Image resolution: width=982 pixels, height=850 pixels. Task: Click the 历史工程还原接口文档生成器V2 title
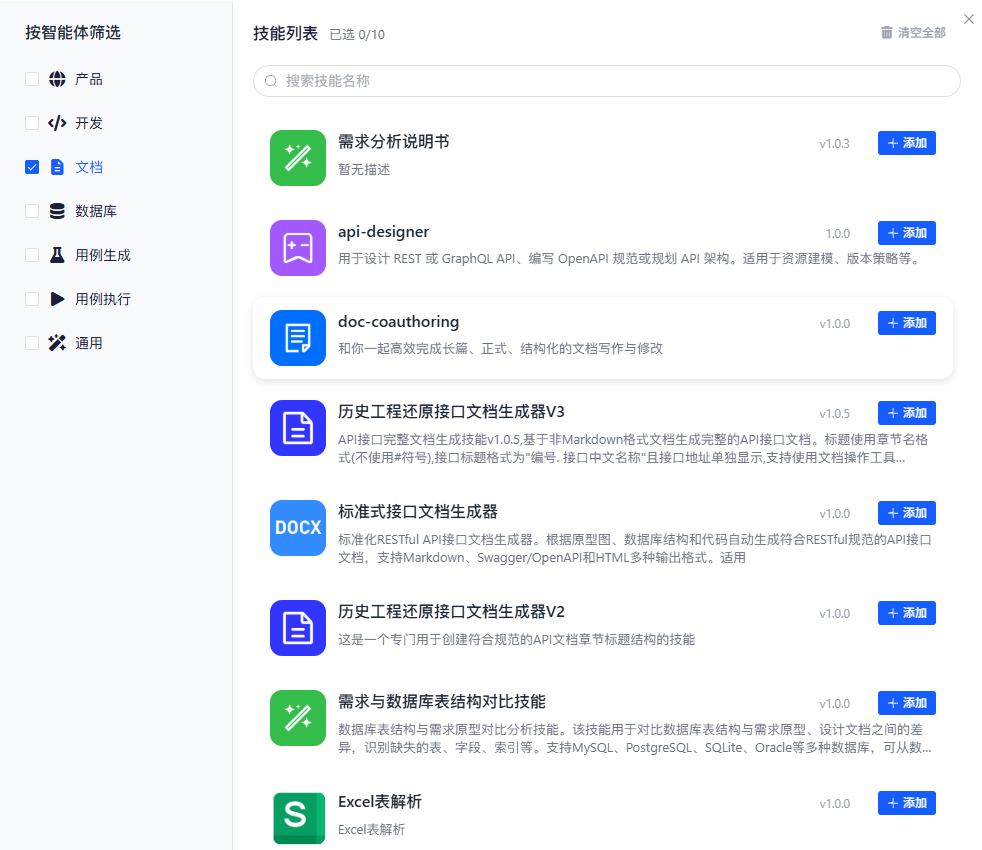[451, 612]
